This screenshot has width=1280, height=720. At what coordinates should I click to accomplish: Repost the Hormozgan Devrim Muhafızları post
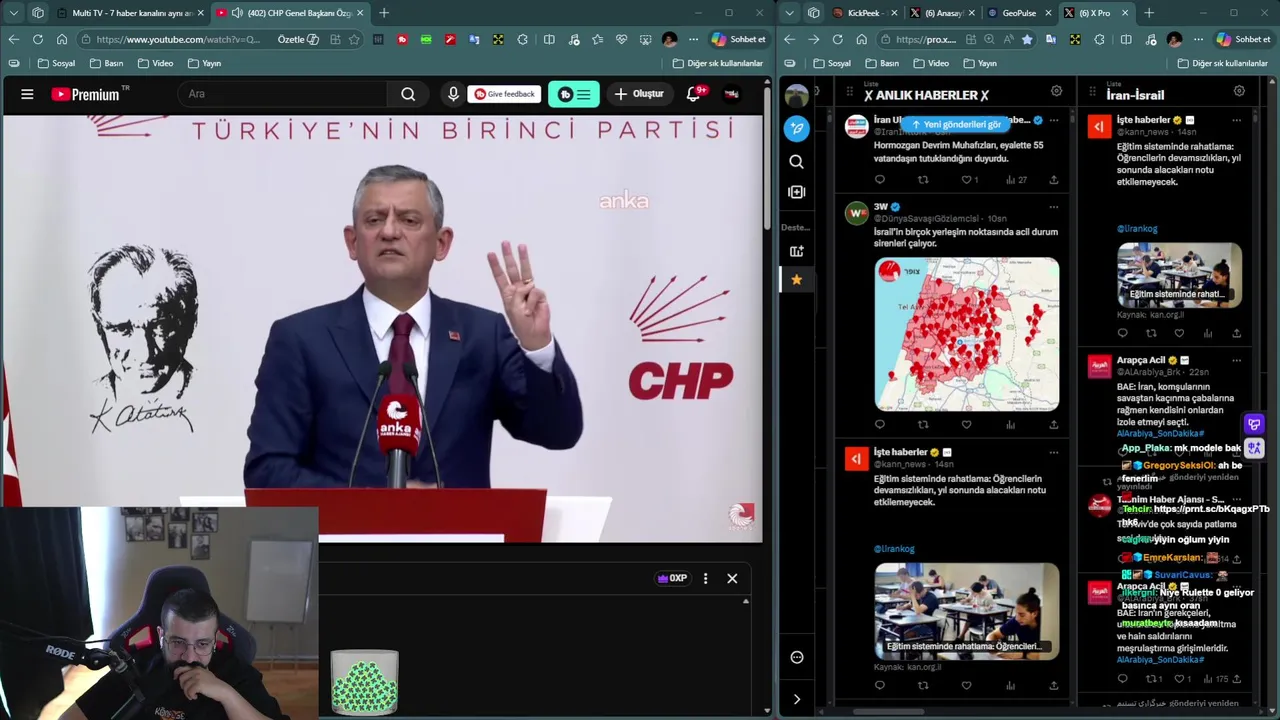pos(923,180)
